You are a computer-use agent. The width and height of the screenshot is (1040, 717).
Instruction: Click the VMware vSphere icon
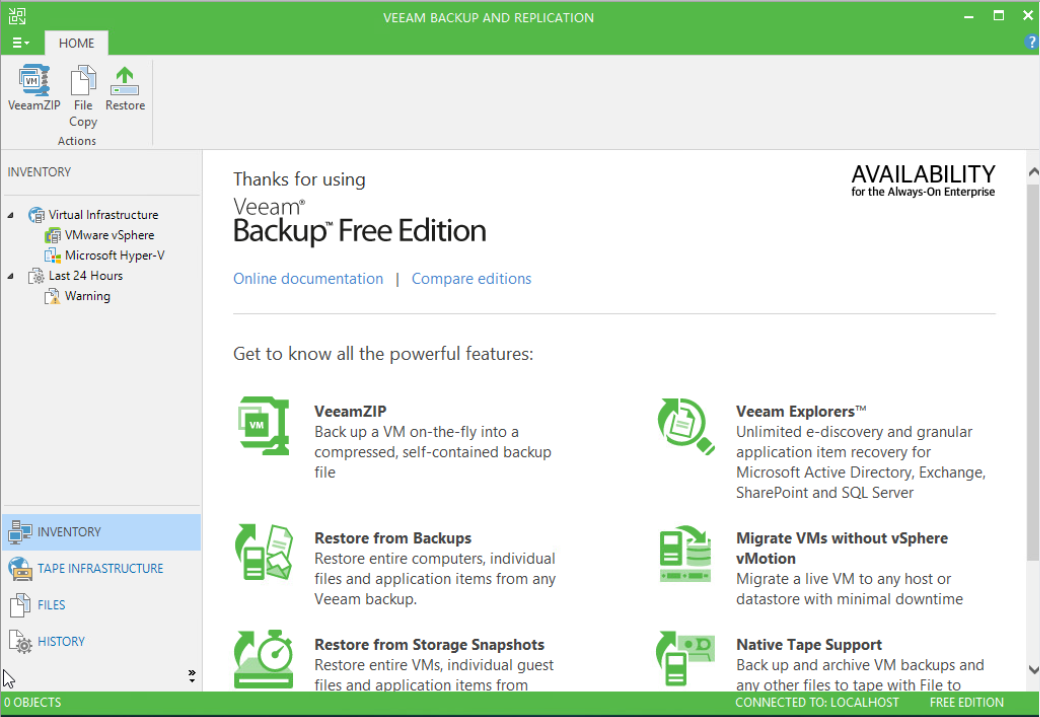pos(53,235)
